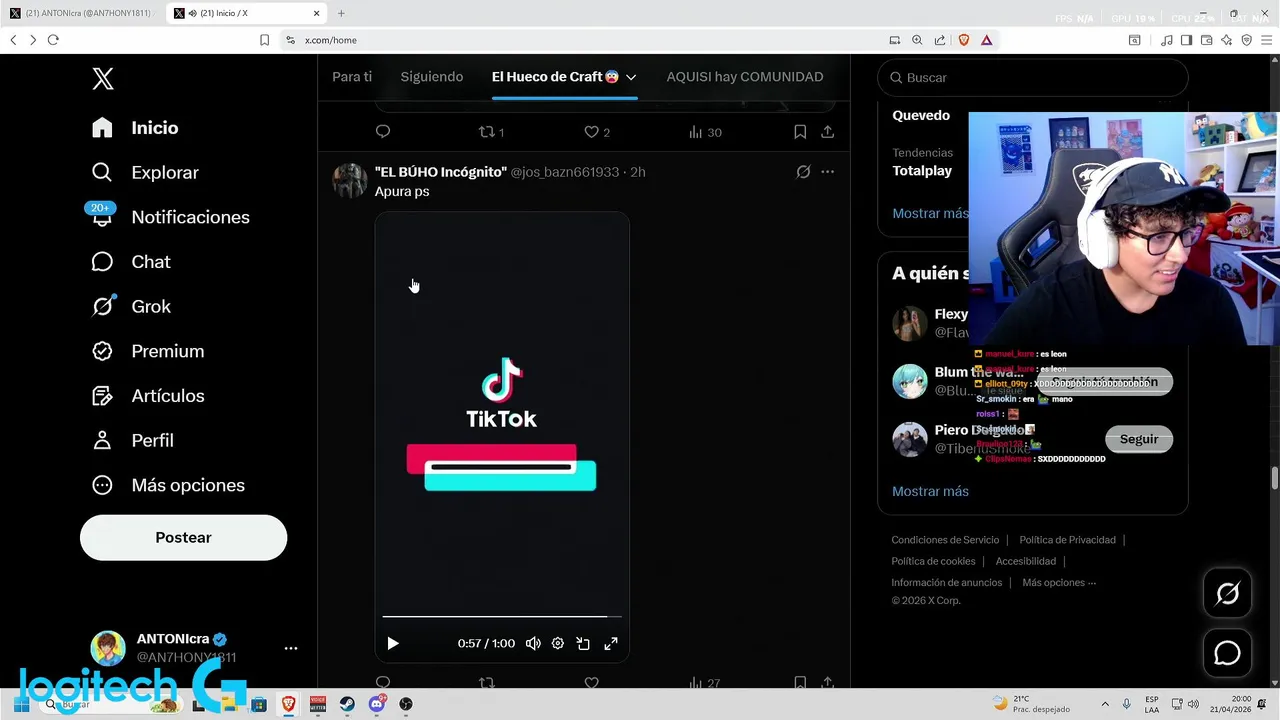
Task: Open the Accesibilidad footer link
Action: click(x=1026, y=561)
